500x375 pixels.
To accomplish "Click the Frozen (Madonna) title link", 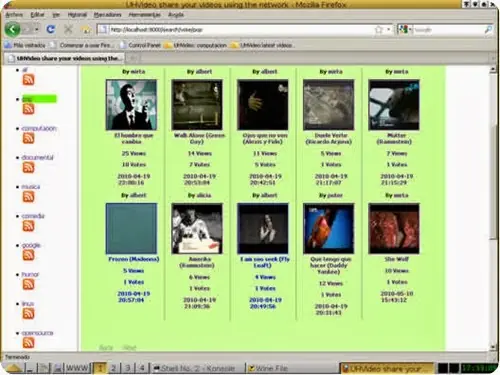I will click(x=134, y=259).
